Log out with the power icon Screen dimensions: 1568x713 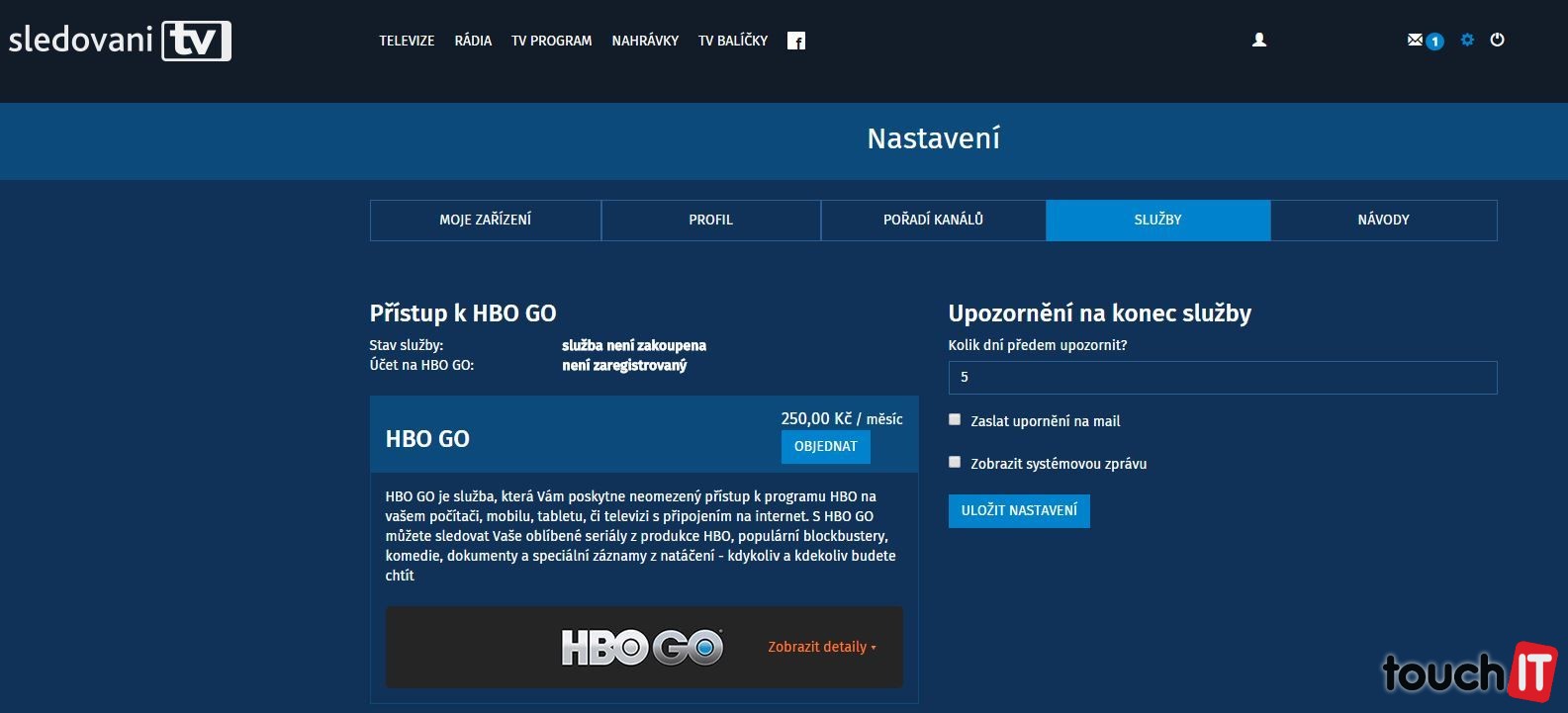(1497, 40)
